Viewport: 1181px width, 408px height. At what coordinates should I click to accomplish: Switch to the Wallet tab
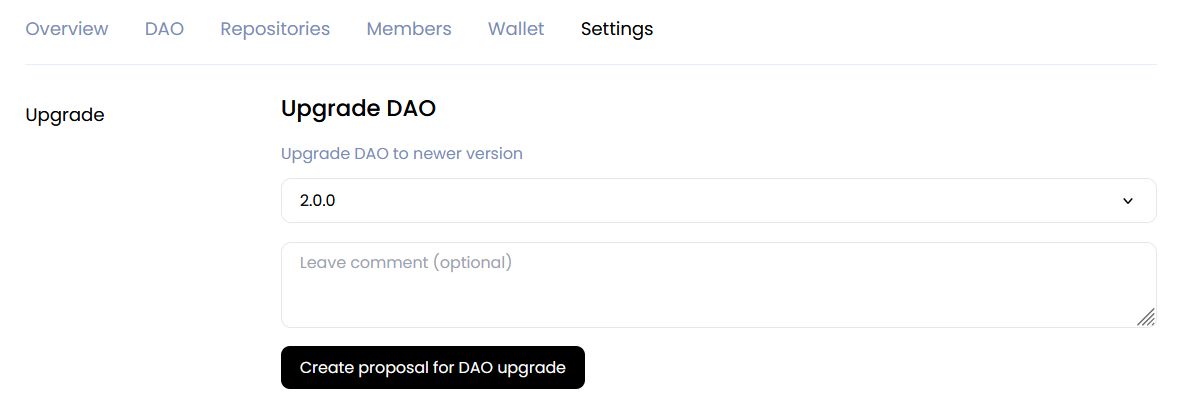pyautogui.click(x=516, y=29)
